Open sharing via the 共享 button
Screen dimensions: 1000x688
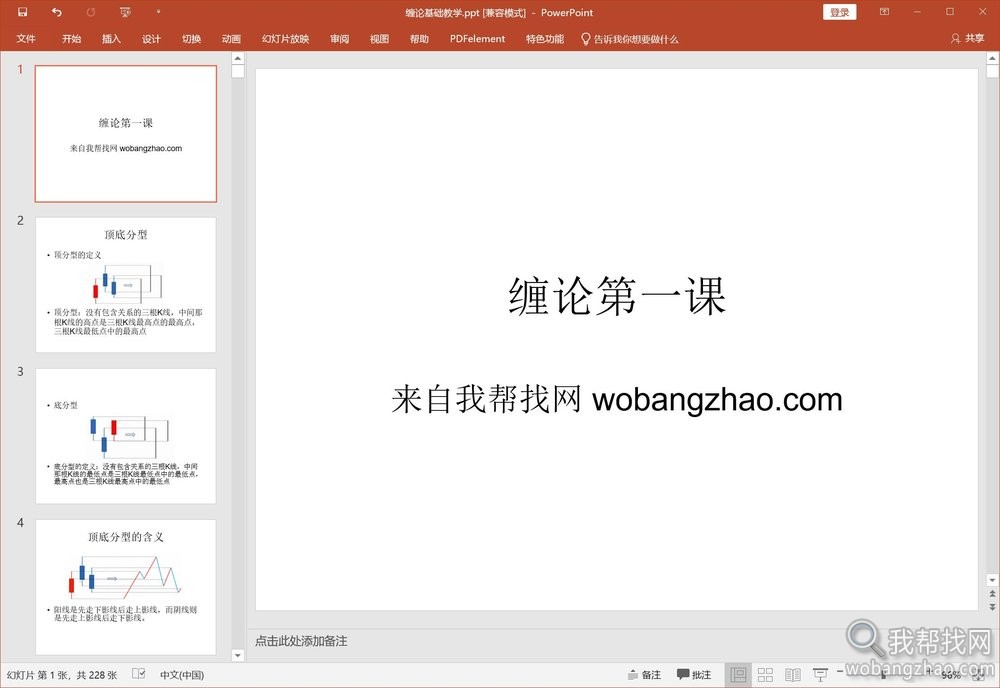click(x=976, y=39)
